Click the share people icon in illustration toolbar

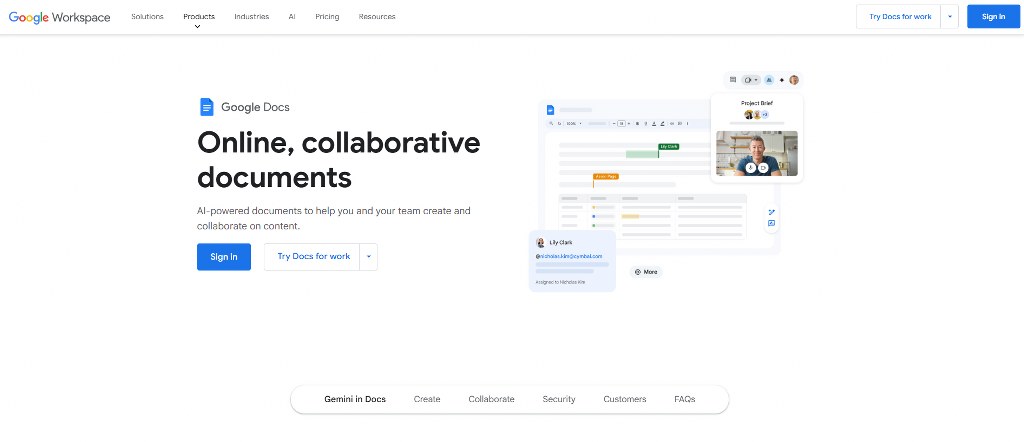[x=769, y=80]
